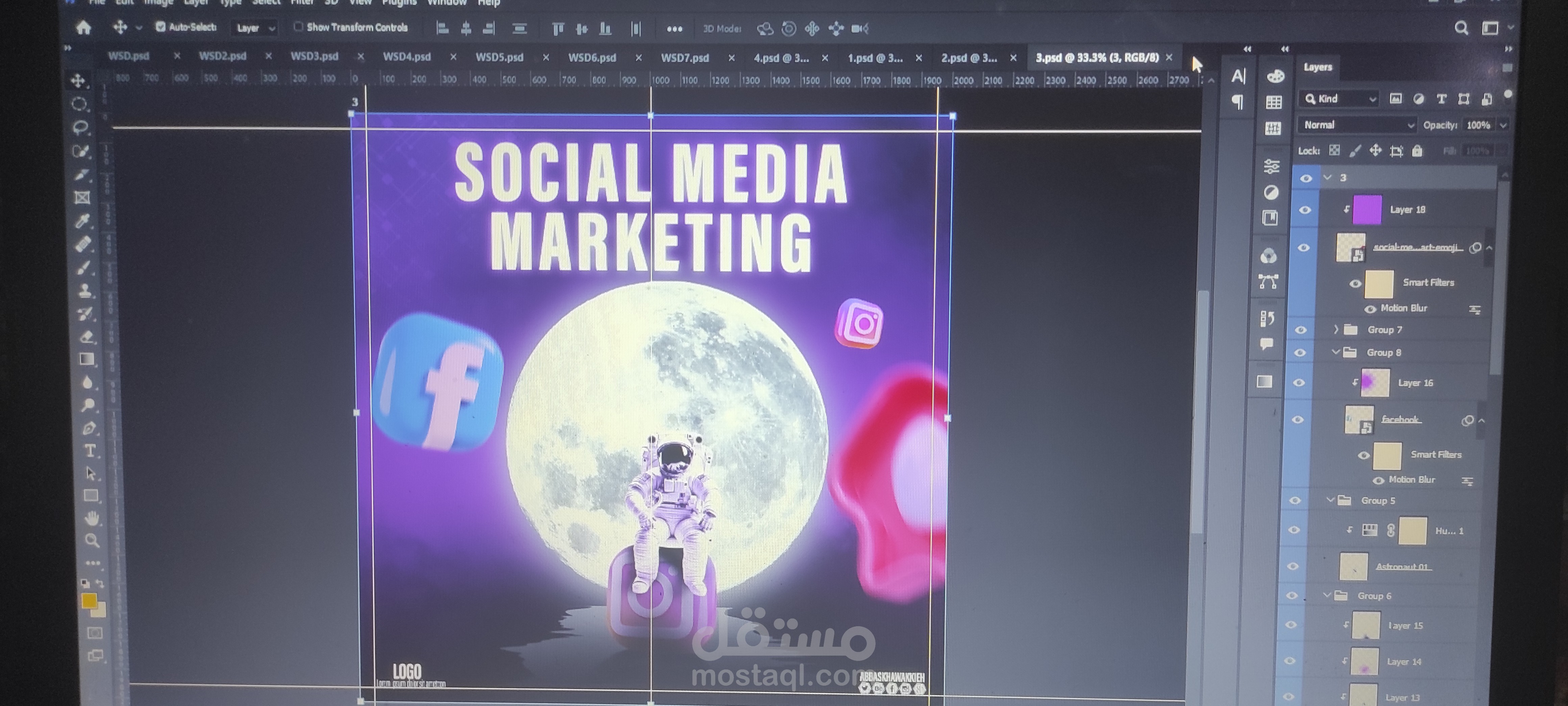This screenshot has width=1568, height=706.
Task: Collapse the Group 5 folder
Action: point(1330,500)
